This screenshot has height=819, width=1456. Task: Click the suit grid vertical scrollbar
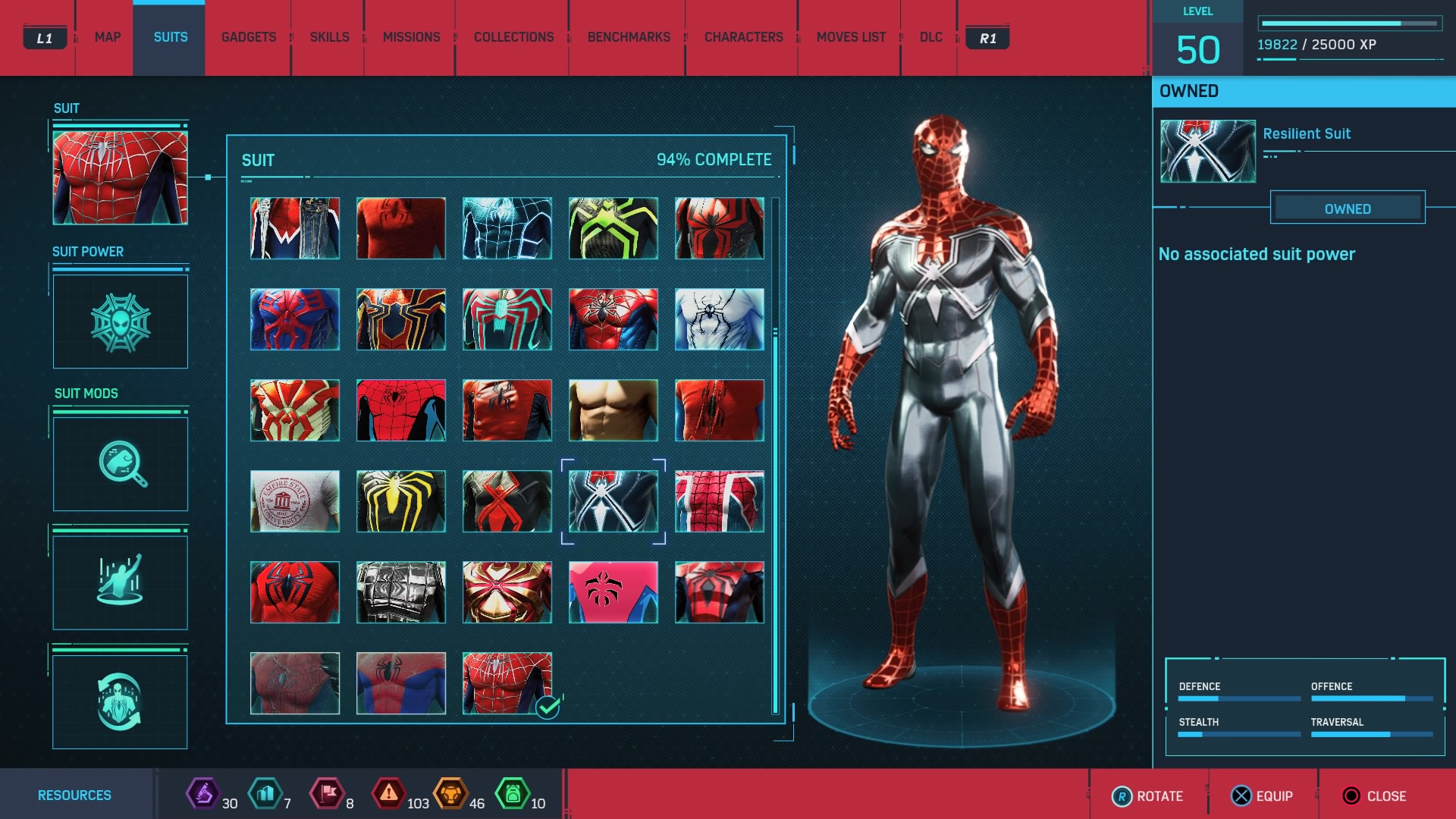[x=775, y=455]
